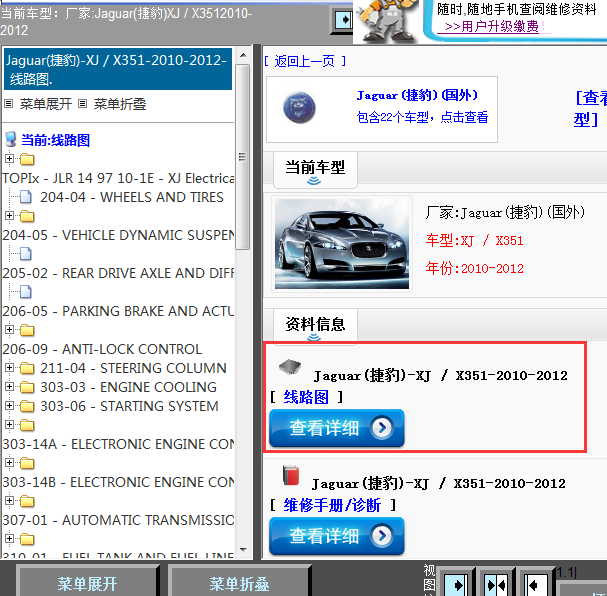The height and width of the screenshot is (596, 607).
Task: Click tree scrollbar up arrow
Action: pos(243,55)
